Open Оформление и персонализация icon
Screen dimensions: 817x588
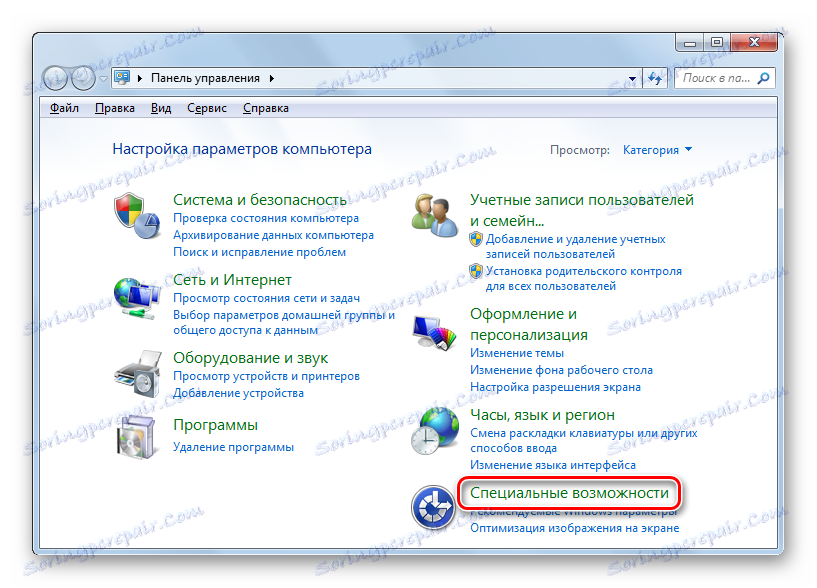[434, 329]
